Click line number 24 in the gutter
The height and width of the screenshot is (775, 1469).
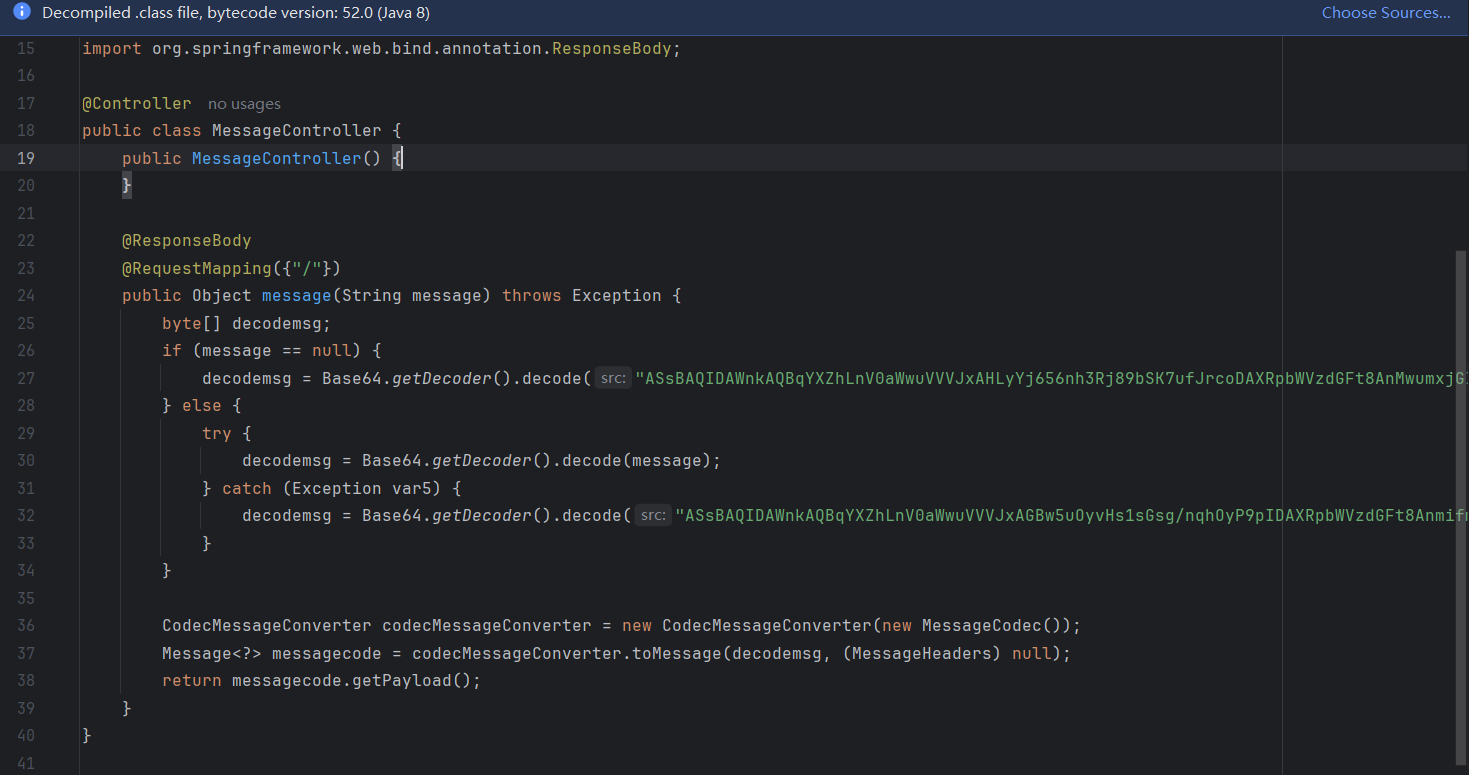26,295
